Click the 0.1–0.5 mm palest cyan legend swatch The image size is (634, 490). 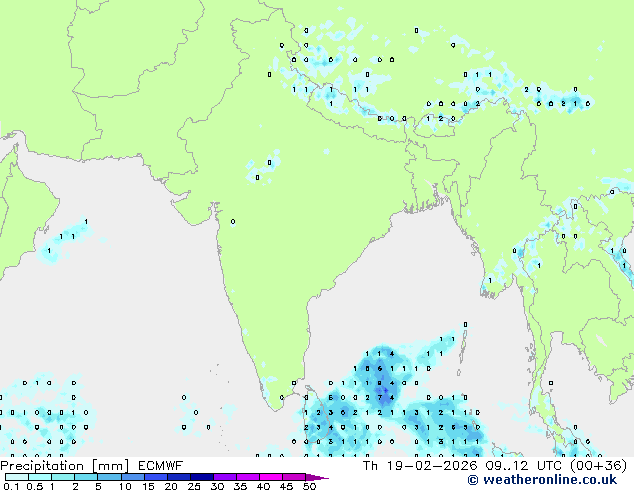point(17,477)
